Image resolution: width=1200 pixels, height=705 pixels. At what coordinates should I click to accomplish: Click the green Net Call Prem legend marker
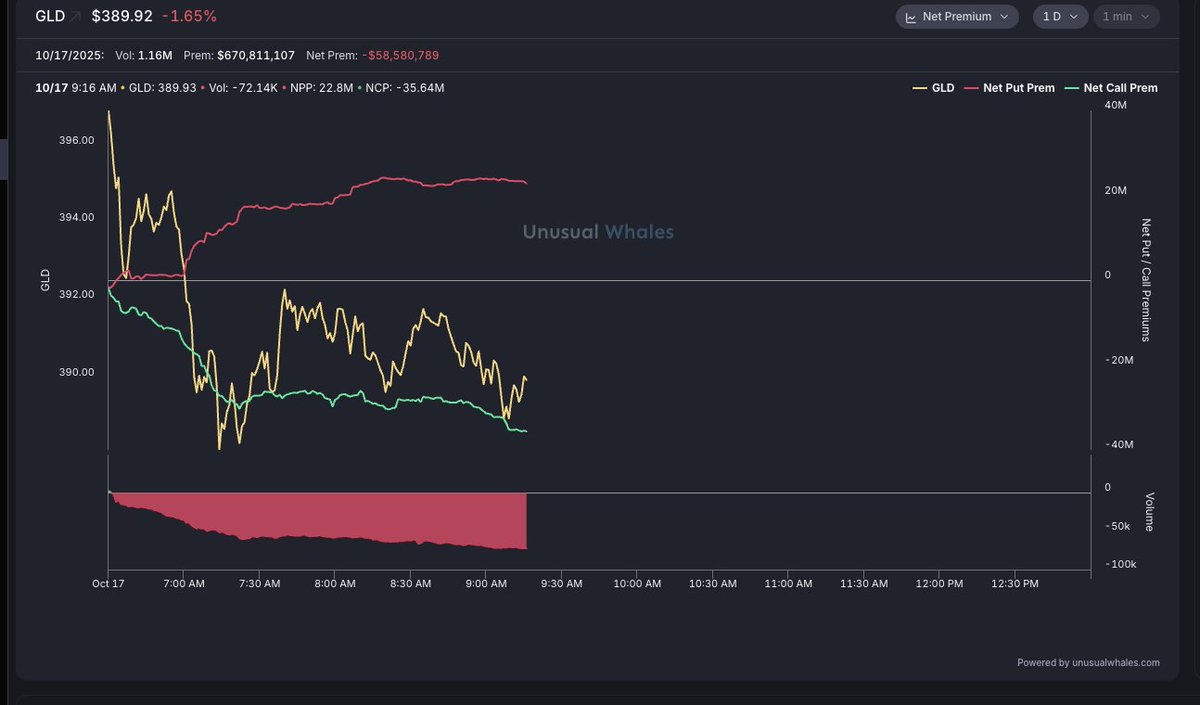coord(1074,88)
